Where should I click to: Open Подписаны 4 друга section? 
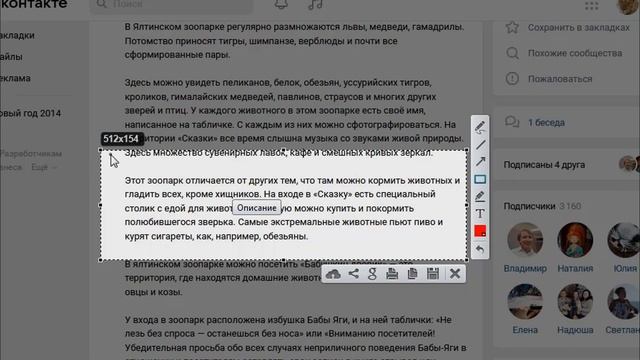pyautogui.click(x=544, y=165)
